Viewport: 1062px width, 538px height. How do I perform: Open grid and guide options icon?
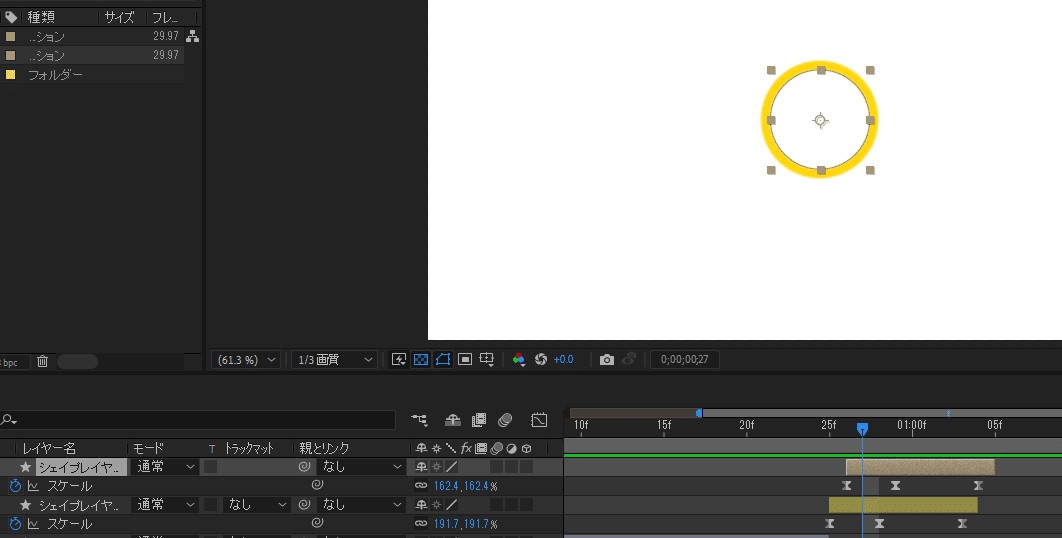(x=486, y=360)
